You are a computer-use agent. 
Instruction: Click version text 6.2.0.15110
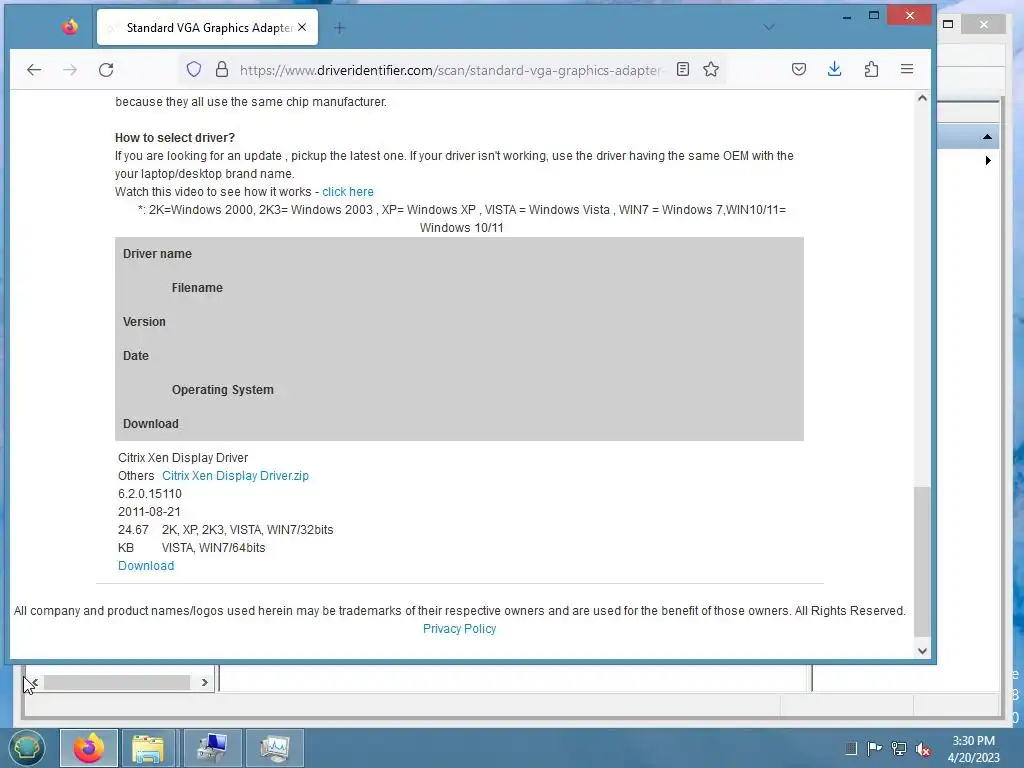tap(150, 494)
